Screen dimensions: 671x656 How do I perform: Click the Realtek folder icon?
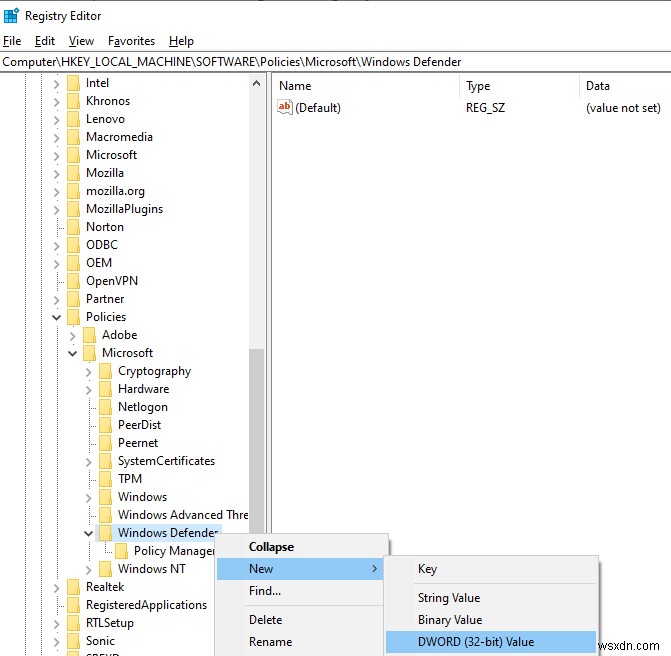point(74,587)
